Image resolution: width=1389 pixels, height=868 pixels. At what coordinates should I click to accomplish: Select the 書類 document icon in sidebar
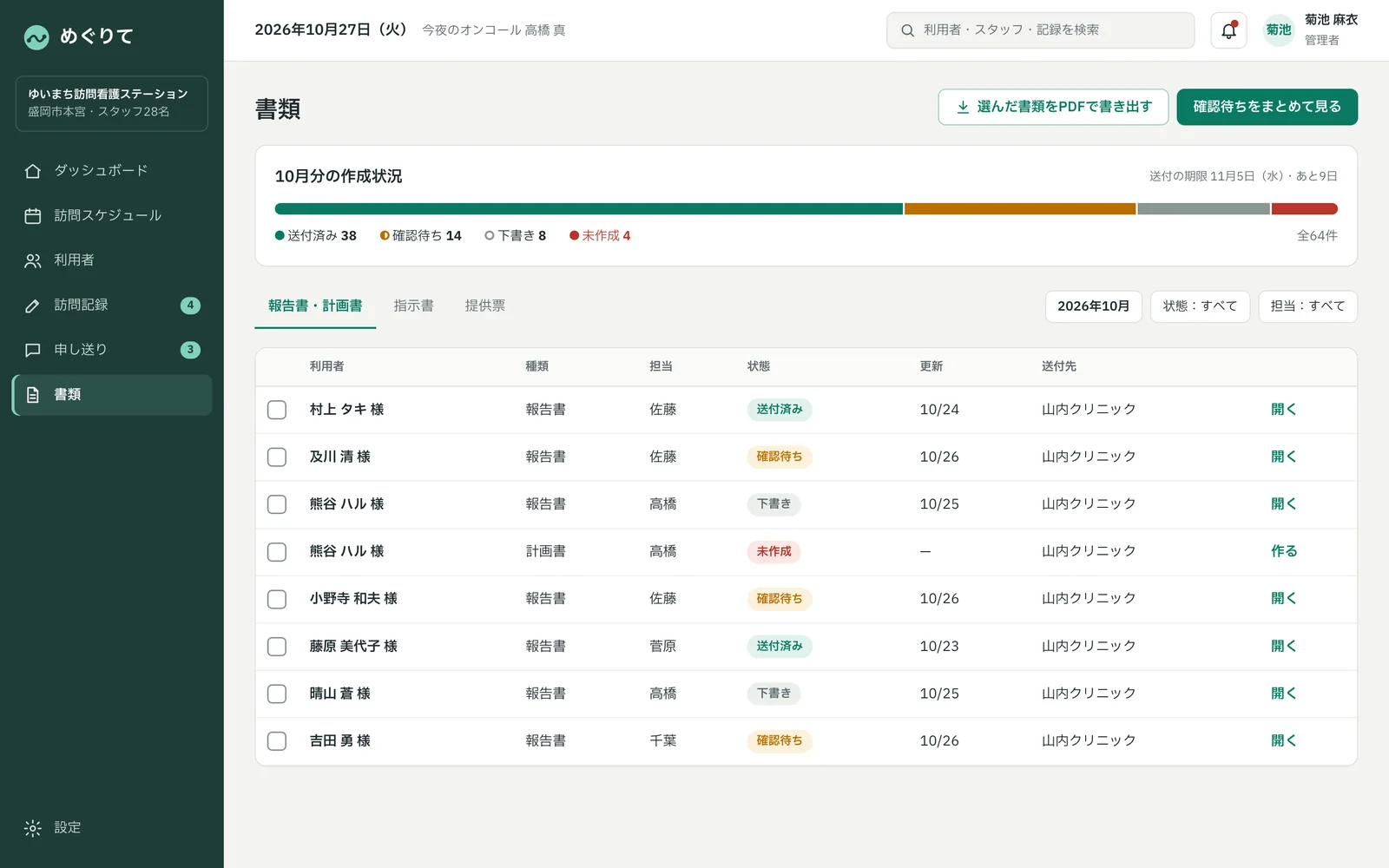click(33, 395)
